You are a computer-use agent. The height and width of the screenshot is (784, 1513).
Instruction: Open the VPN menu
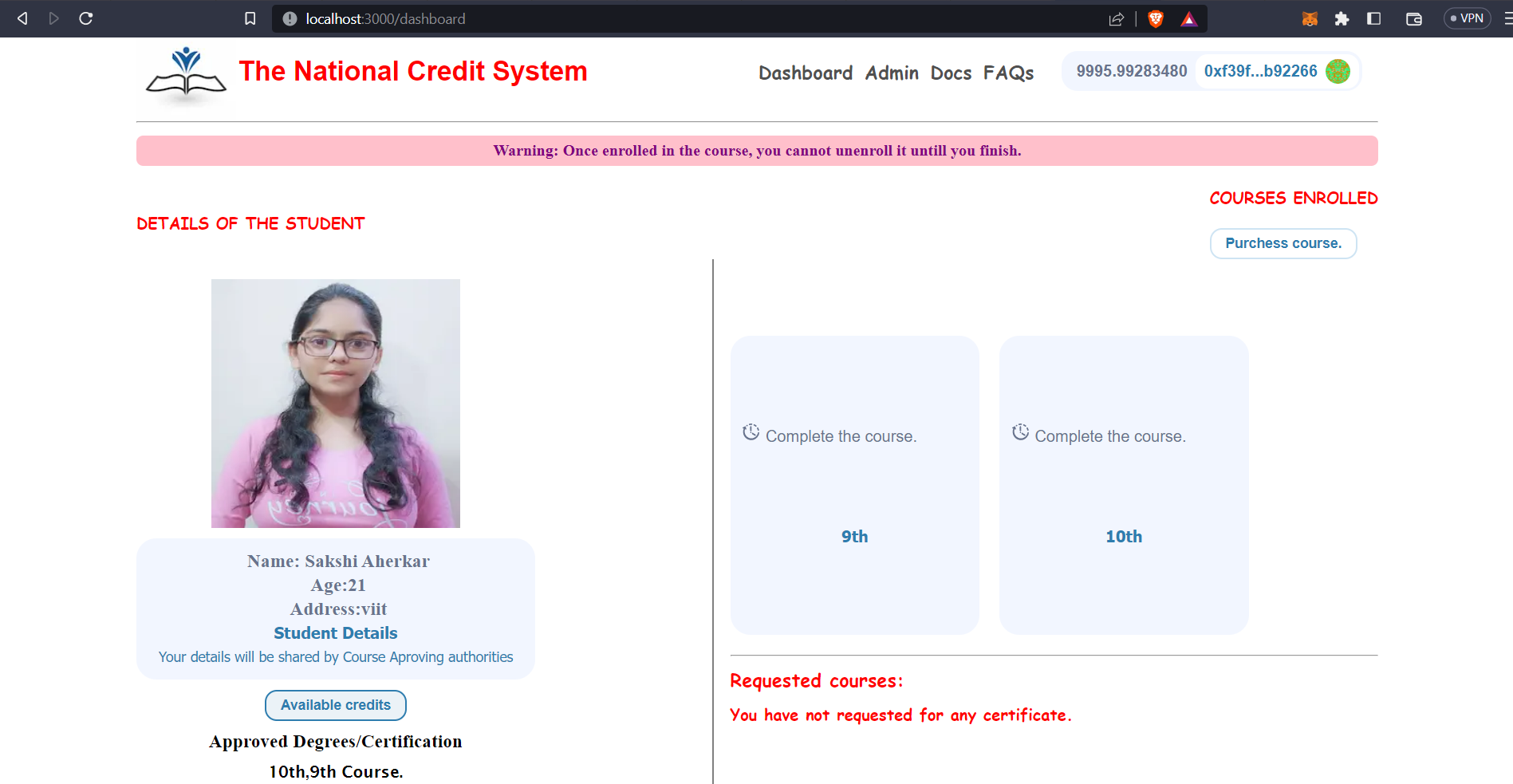pyautogui.click(x=1467, y=18)
